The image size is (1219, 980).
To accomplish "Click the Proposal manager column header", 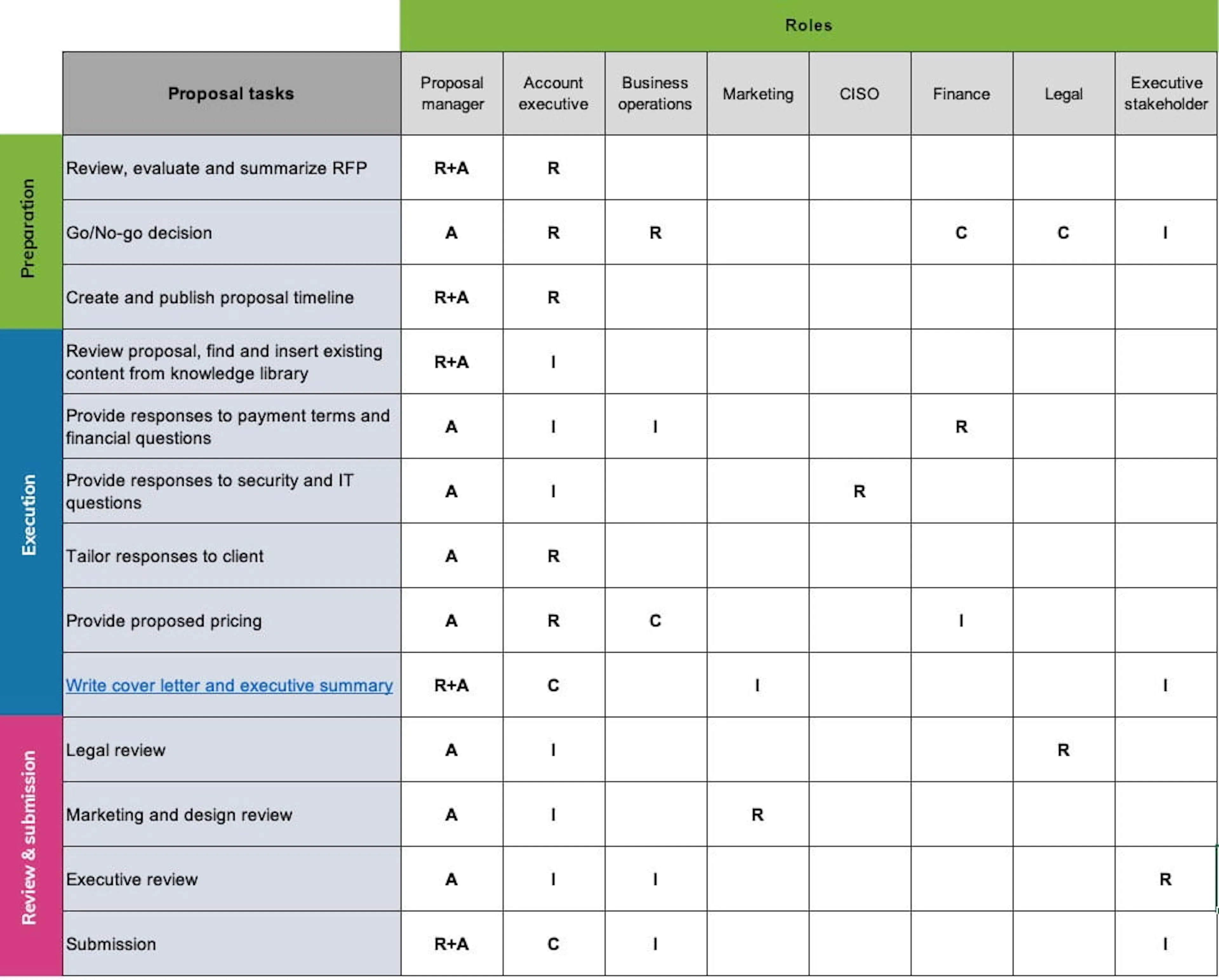I will coord(452,93).
